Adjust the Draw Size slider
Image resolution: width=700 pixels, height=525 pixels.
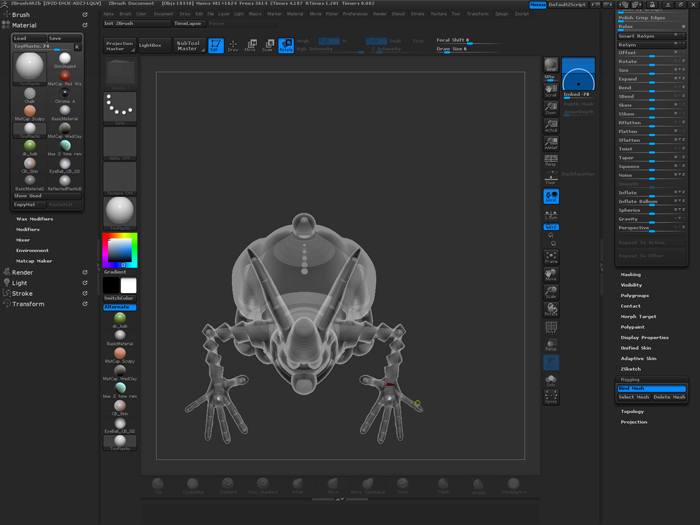coord(469,49)
